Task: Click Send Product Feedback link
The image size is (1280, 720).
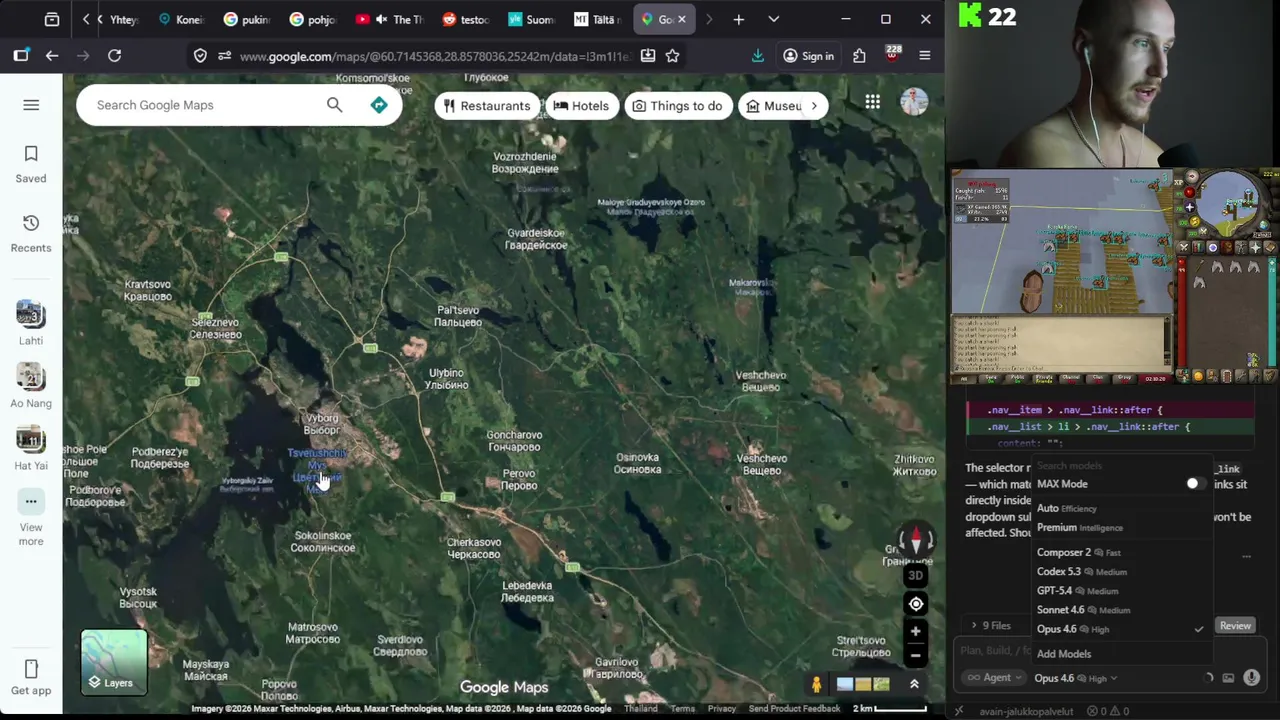Action: [x=794, y=709]
